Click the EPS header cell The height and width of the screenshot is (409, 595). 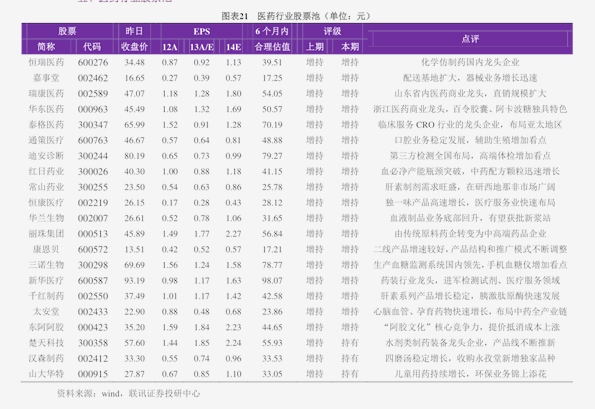pos(201,31)
